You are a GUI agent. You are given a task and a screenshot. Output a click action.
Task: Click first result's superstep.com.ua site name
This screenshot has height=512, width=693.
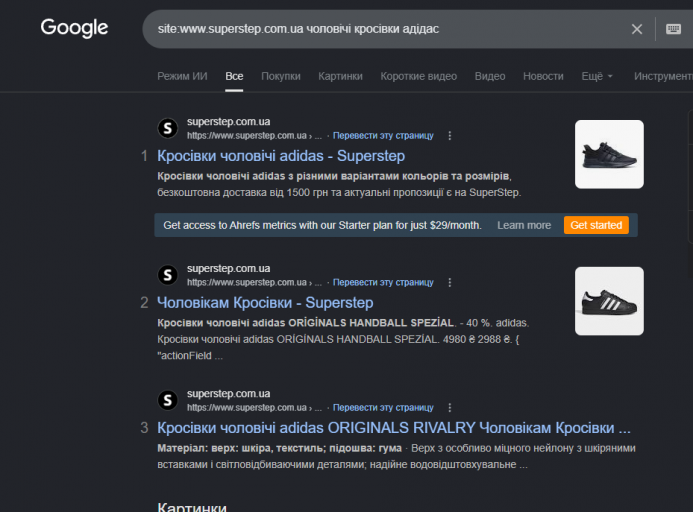[x=228, y=122]
